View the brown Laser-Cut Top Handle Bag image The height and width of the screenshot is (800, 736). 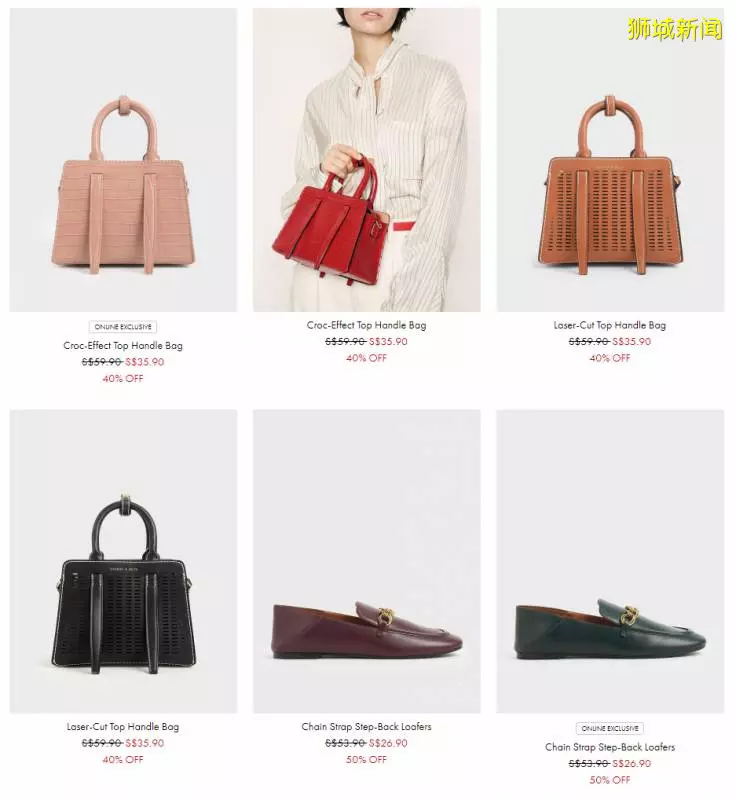(611, 160)
